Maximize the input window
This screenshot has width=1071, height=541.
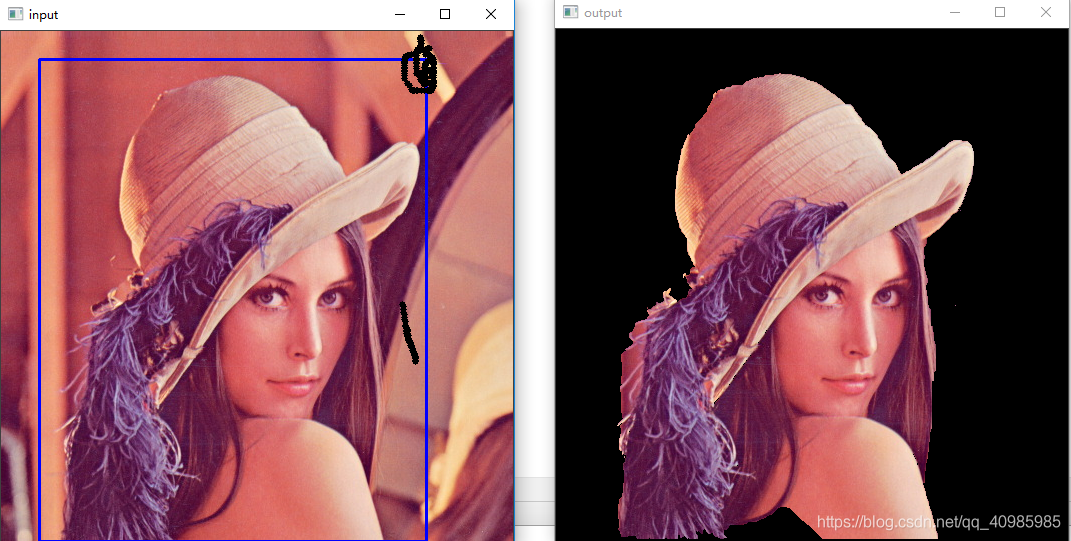(x=445, y=14)
